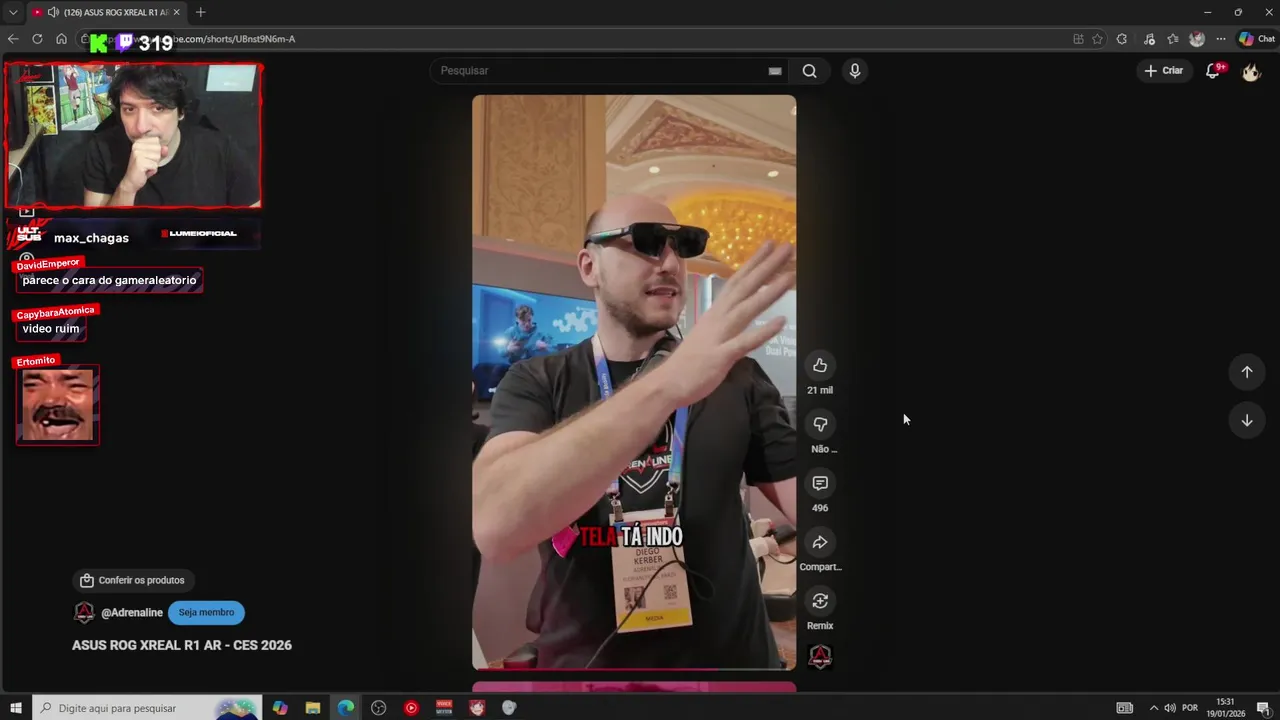Open Copilot Chat sidebar
The image size is (1280, 720).
pos(1257,39)
